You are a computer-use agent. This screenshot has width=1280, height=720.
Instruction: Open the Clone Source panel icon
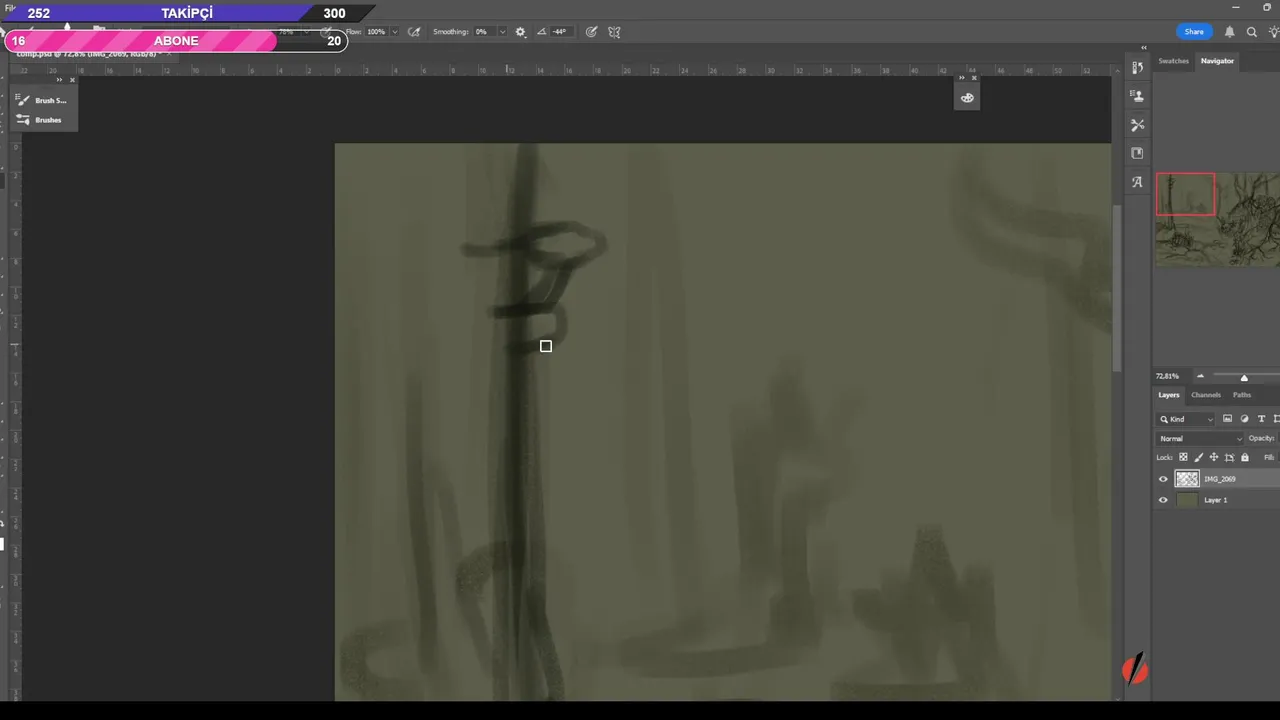pos(1137,96)
